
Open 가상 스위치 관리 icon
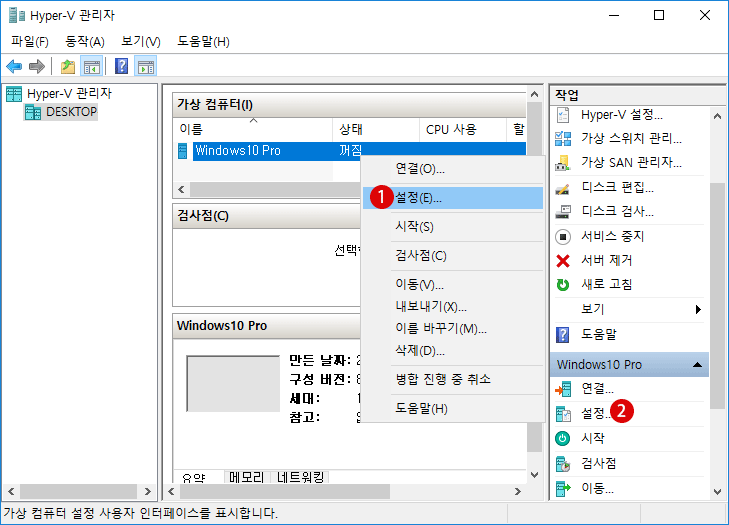(563, 138)
